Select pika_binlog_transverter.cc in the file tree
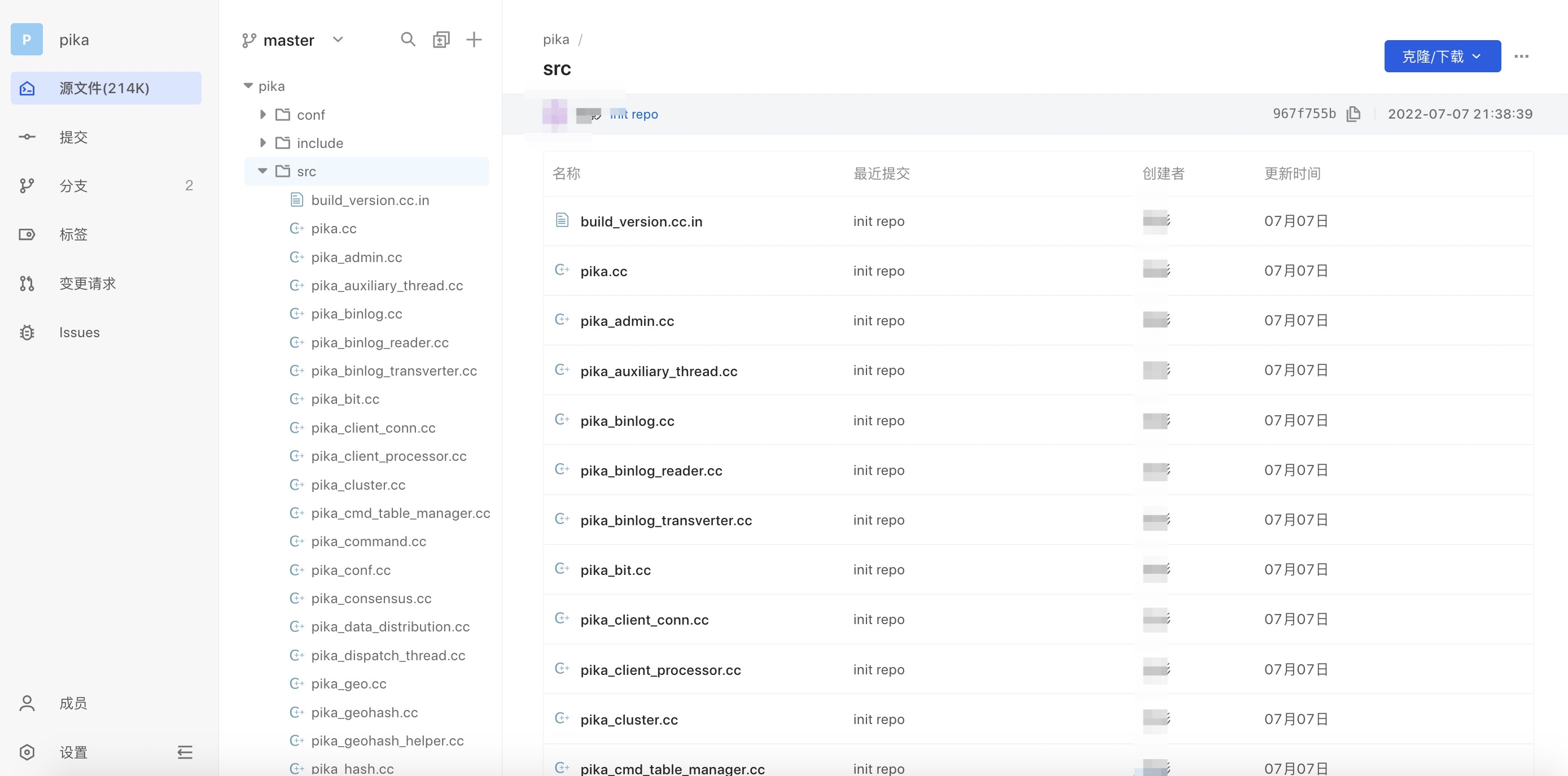Viewport: 1568px width, 776px height. pyautogui.click(x=394, y=370)
